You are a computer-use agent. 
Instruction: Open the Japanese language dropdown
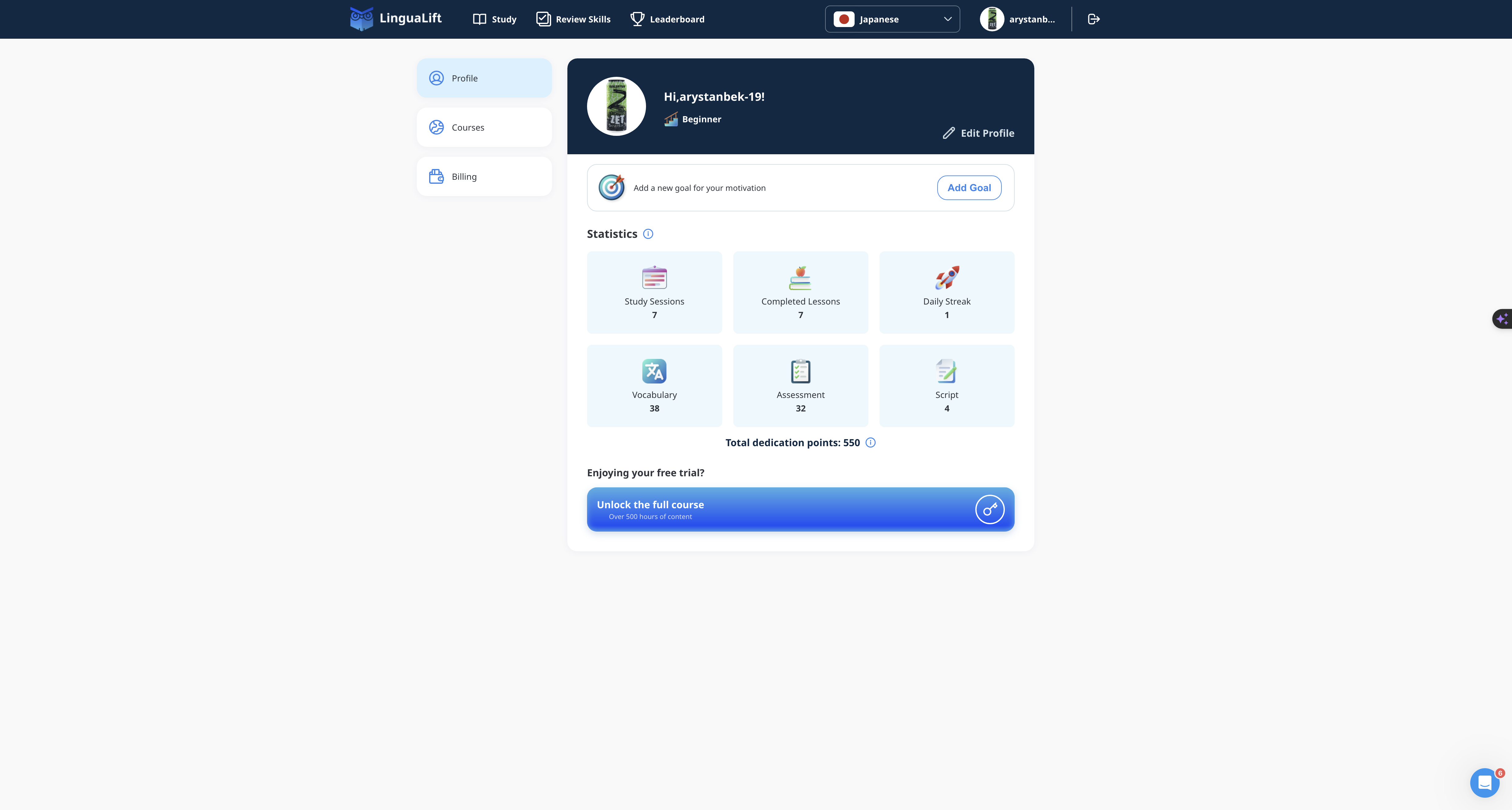click(892, 19)
